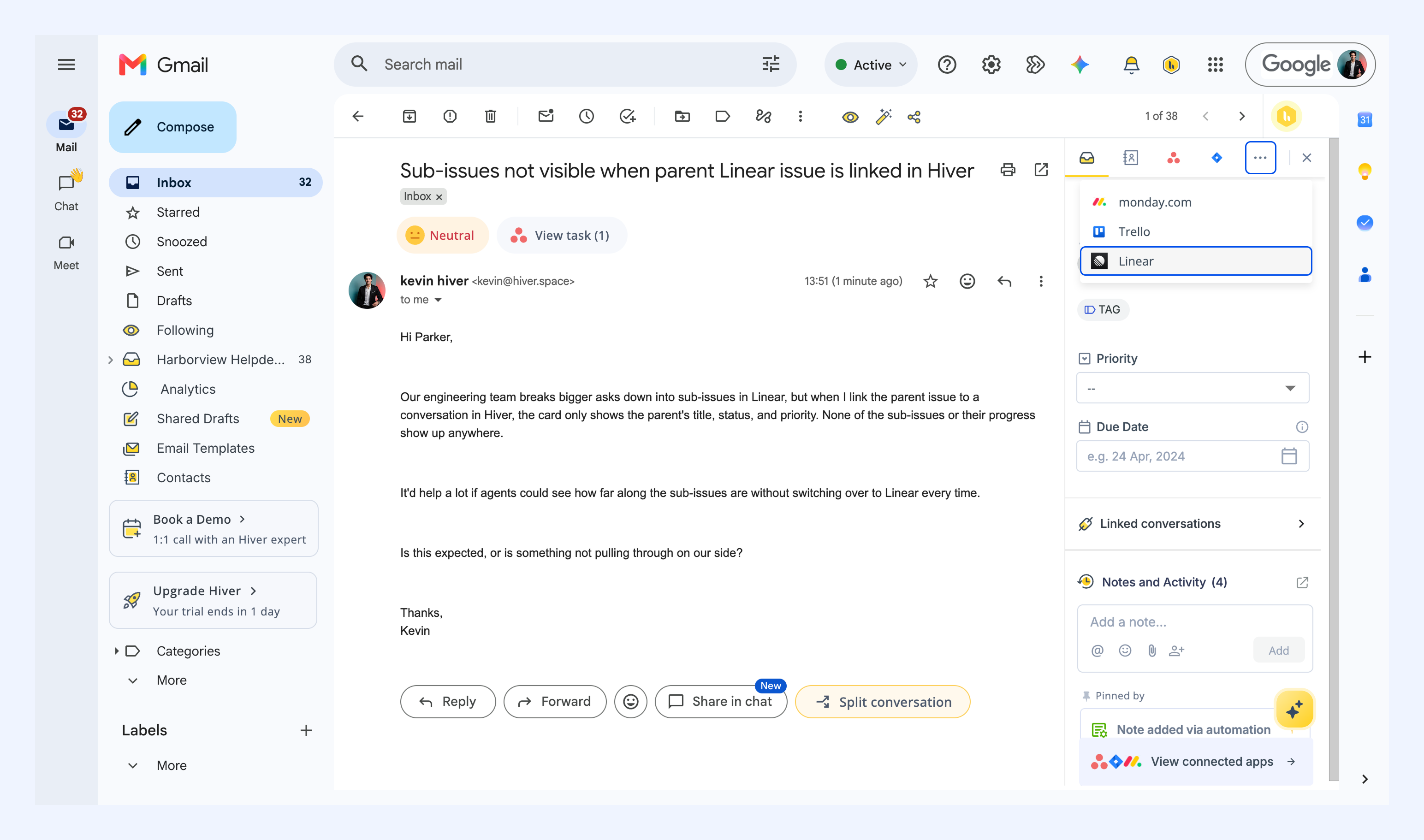
Task: Click the Neutral sentiment badge
Action: [442, 236]
